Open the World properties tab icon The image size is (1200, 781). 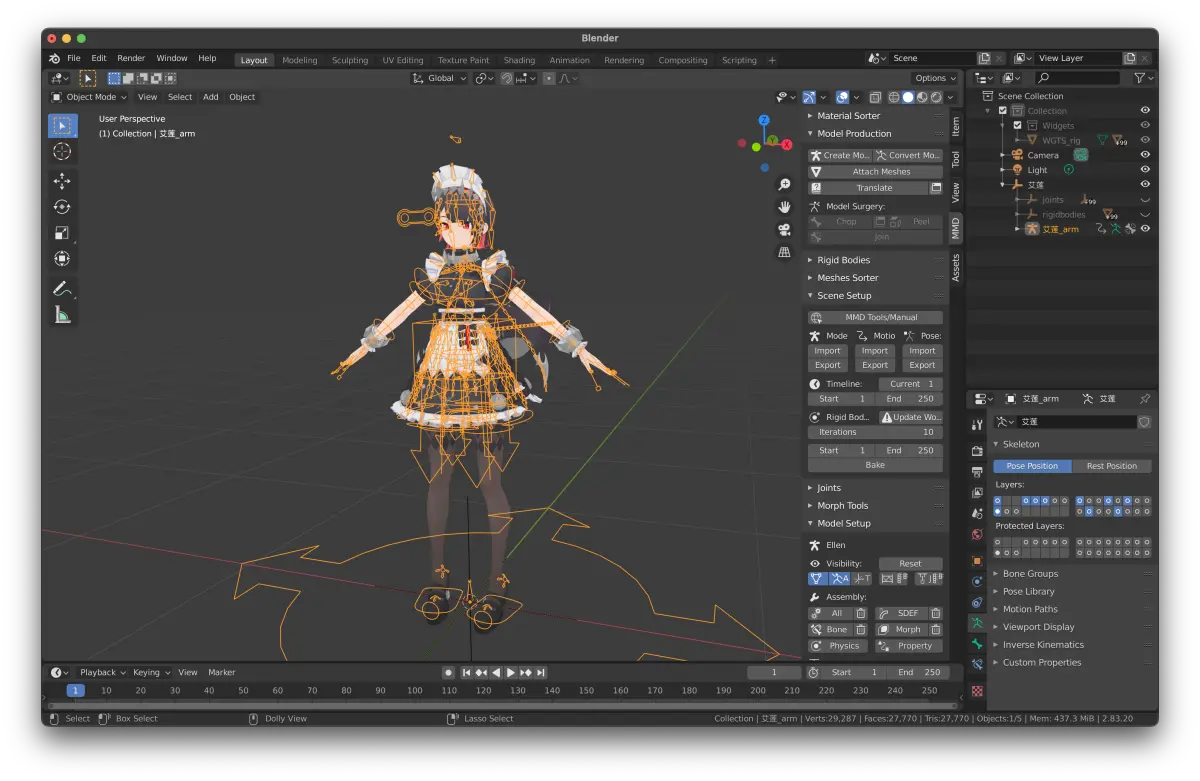click(x=977, y=535)
